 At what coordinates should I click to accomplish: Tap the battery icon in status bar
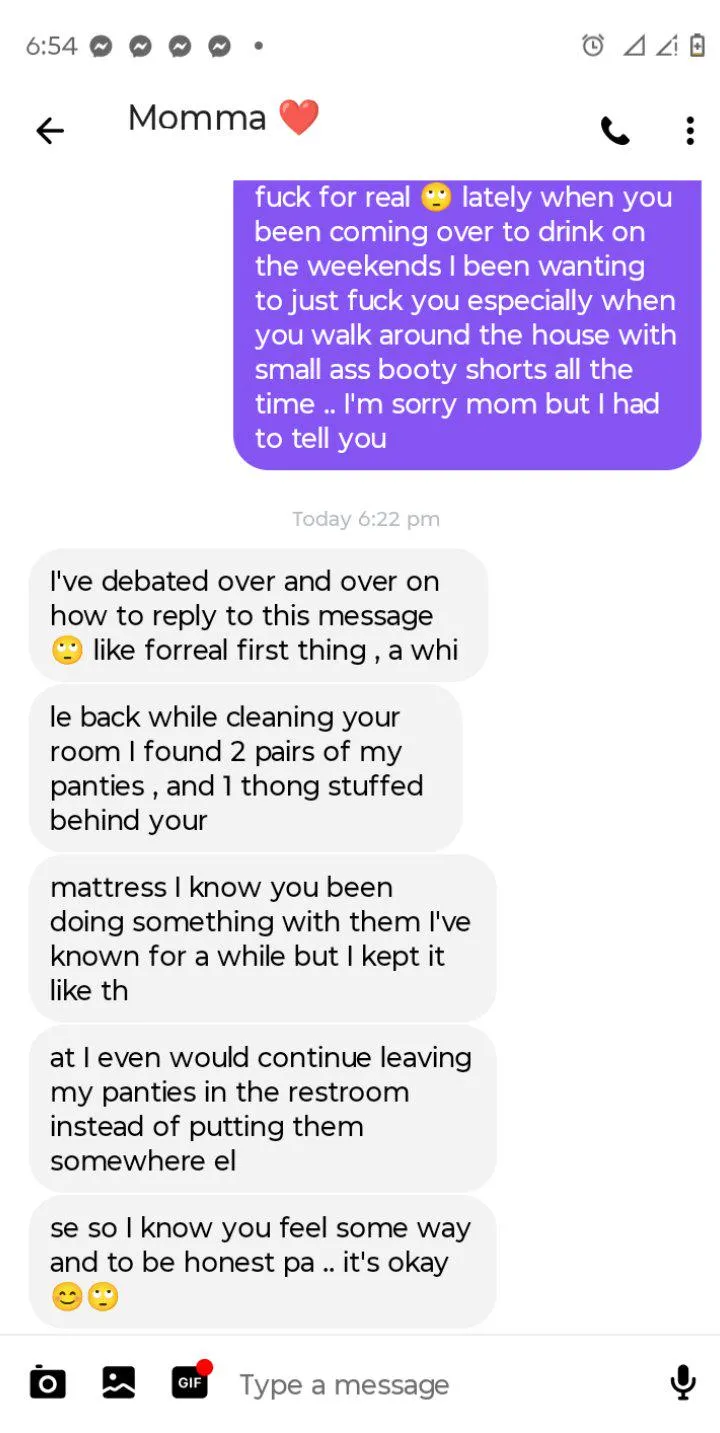pos(697,45)
